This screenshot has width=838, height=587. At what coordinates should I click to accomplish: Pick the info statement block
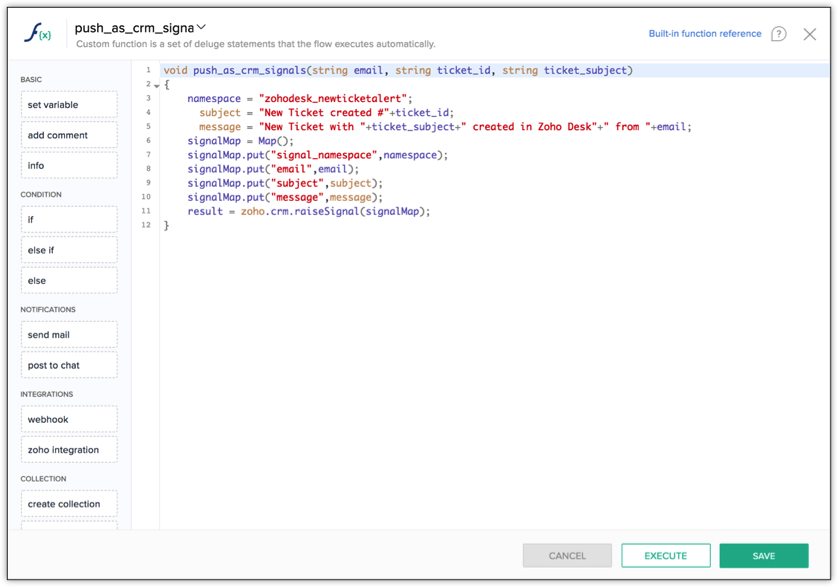coord(69,166)
